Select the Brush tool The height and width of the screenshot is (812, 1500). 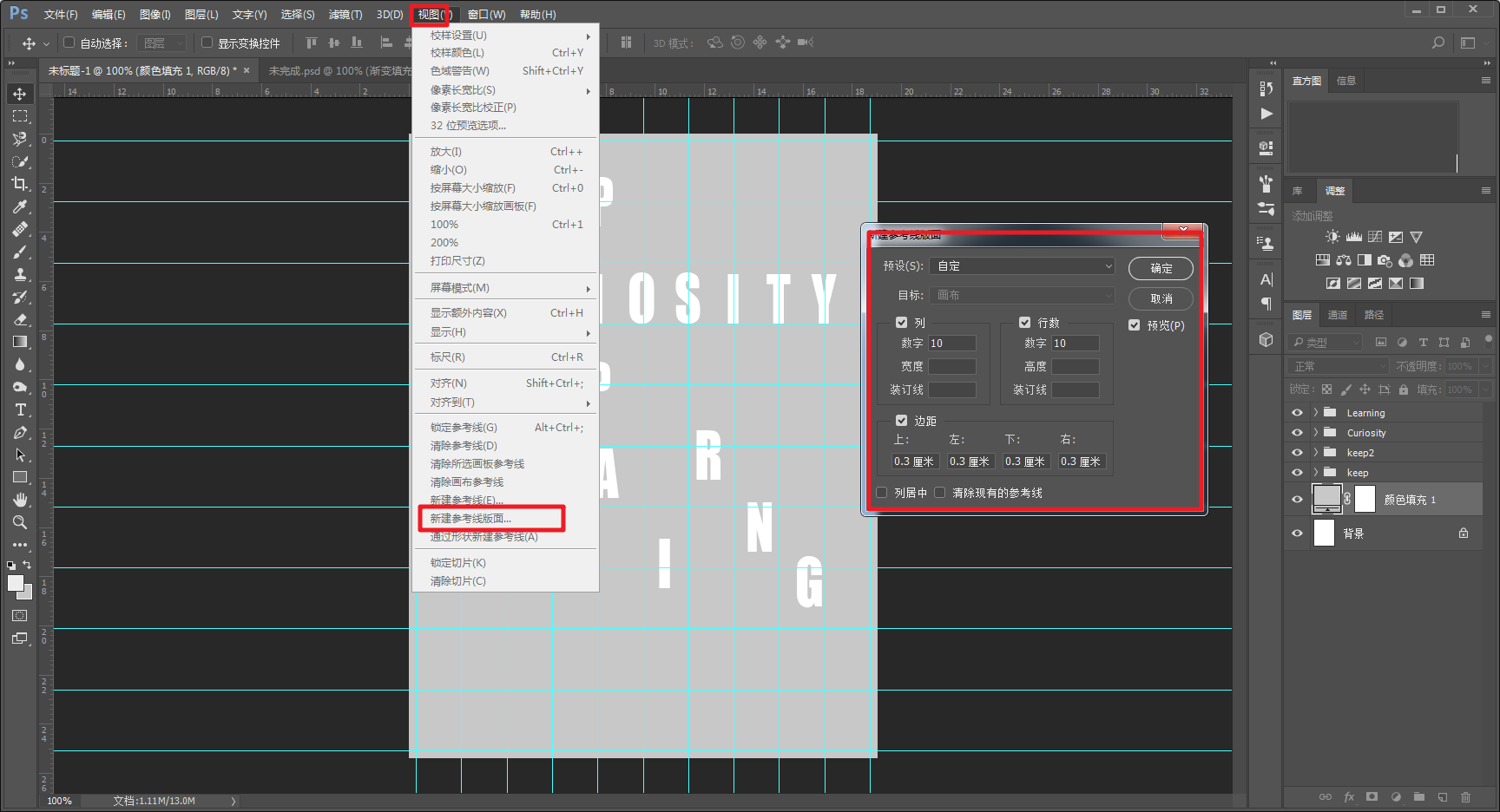pos(20,252)
